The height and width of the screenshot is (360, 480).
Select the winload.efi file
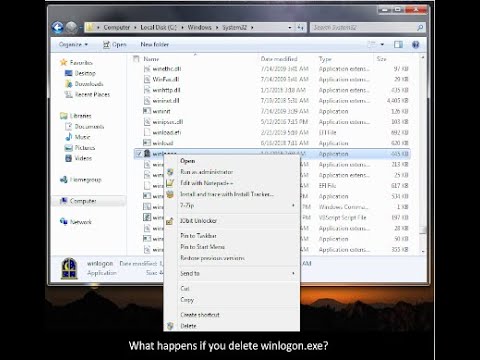point(167,132)
